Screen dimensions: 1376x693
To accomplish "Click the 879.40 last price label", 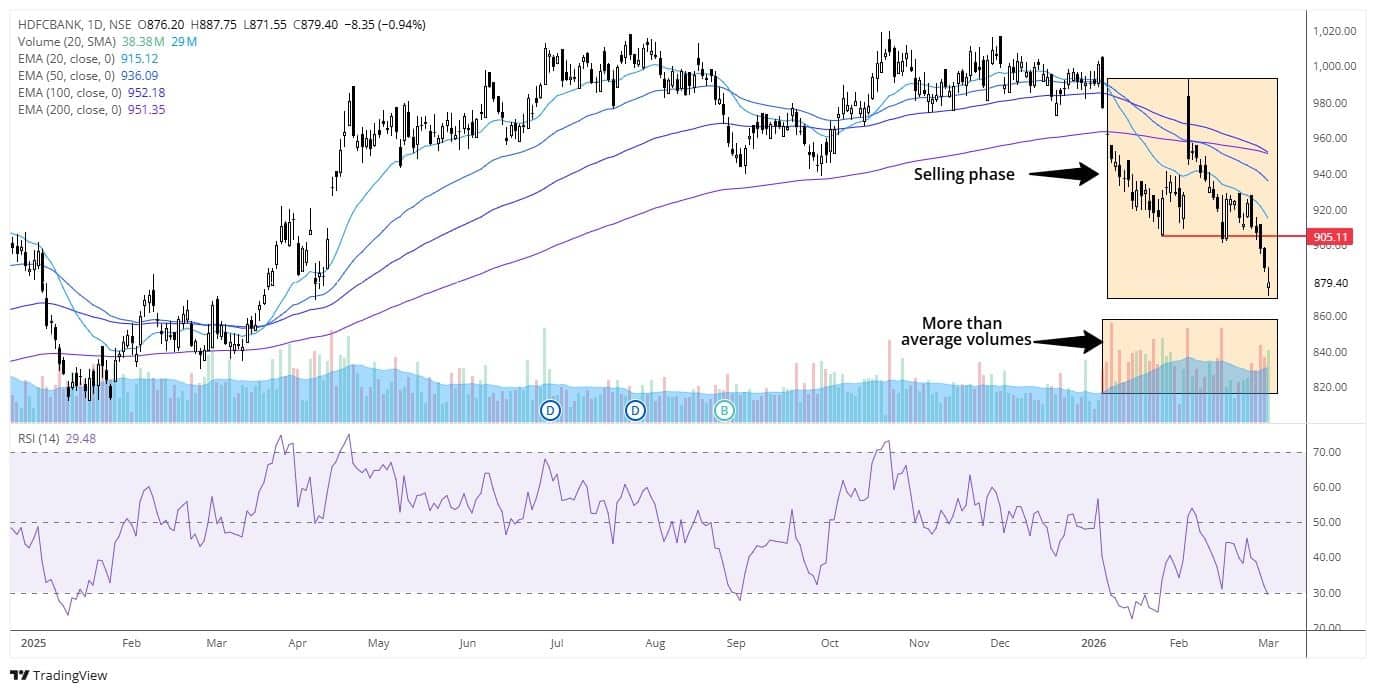I will pyautogui.click(x=1331, y=283).
